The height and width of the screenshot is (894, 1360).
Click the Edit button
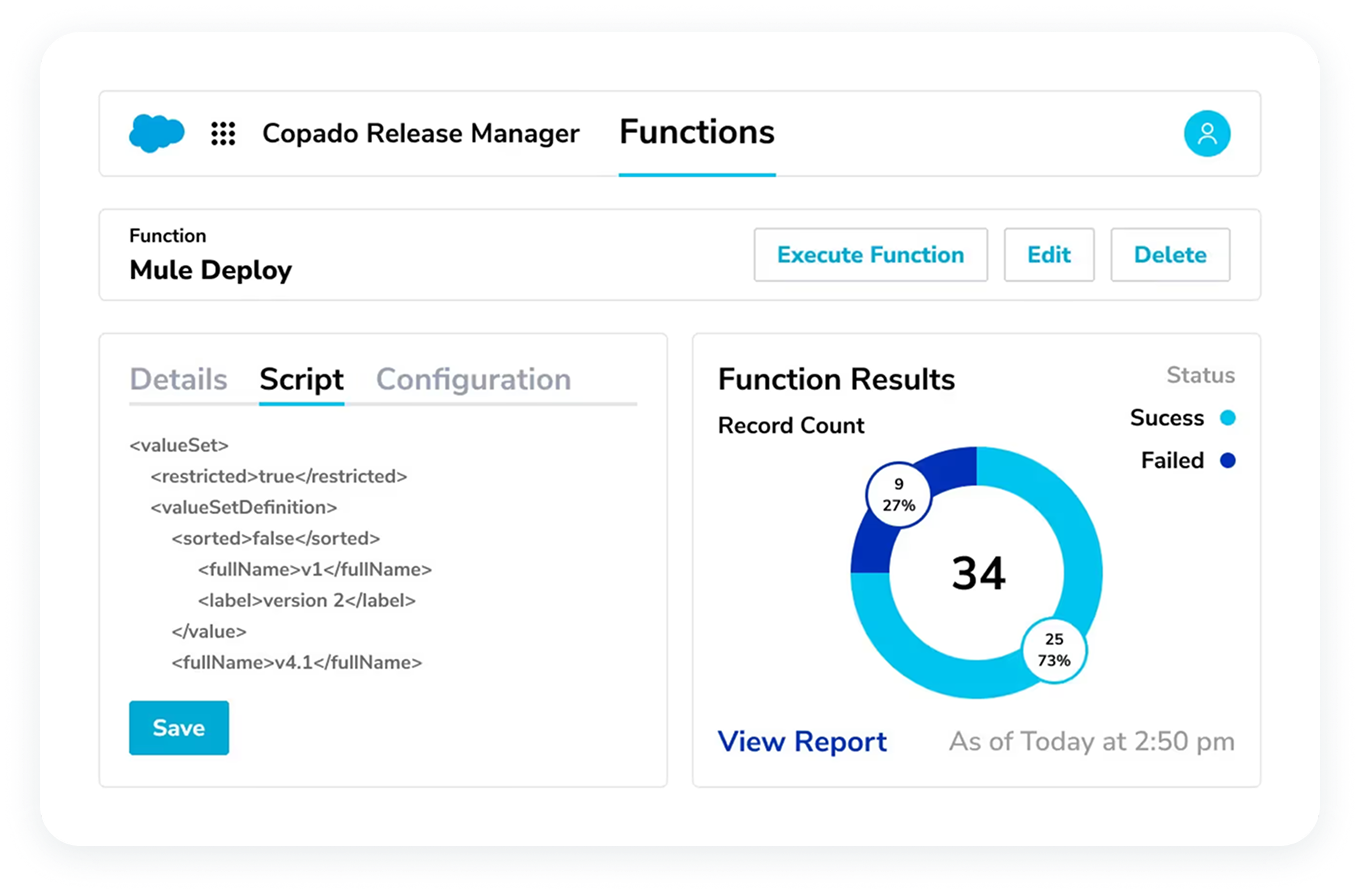[x=1049, y=255]
